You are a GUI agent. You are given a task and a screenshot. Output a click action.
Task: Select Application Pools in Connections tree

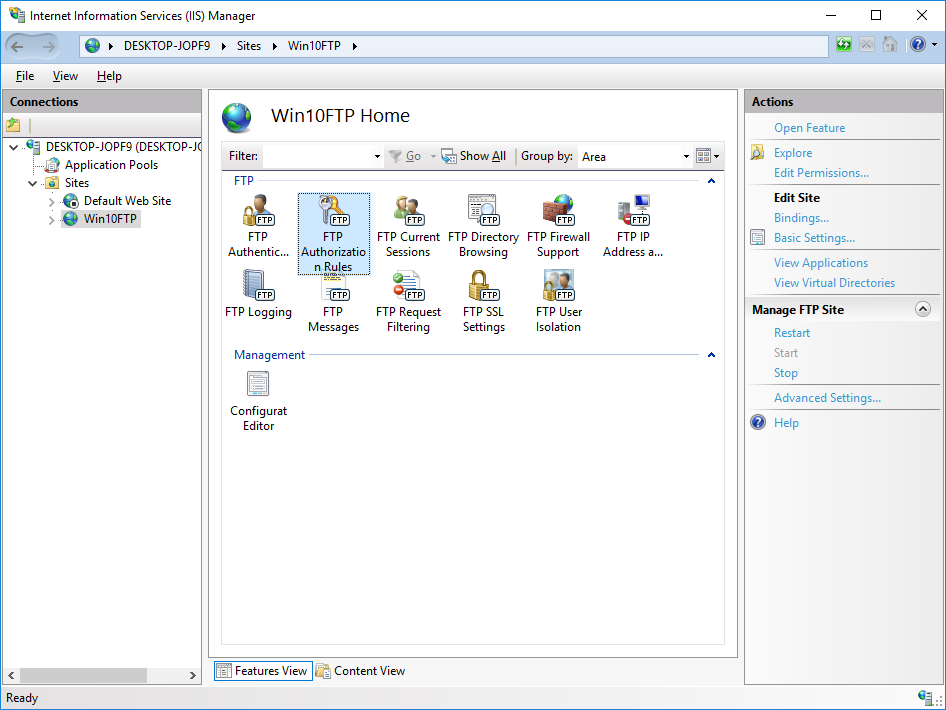tap(111, 165)
